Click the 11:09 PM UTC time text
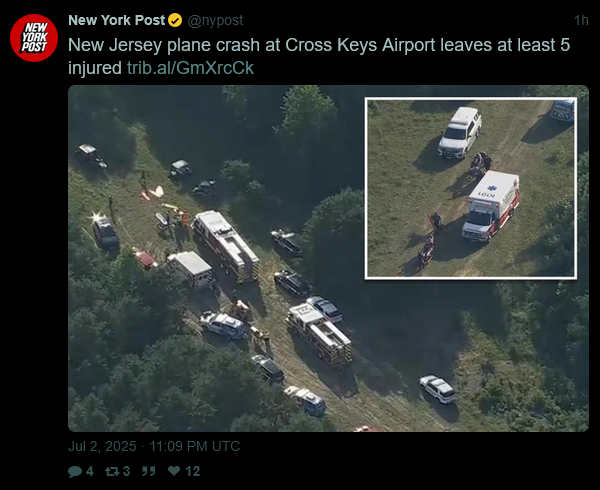Viewport: 600px width, 490px height. [x=194, y=446]
